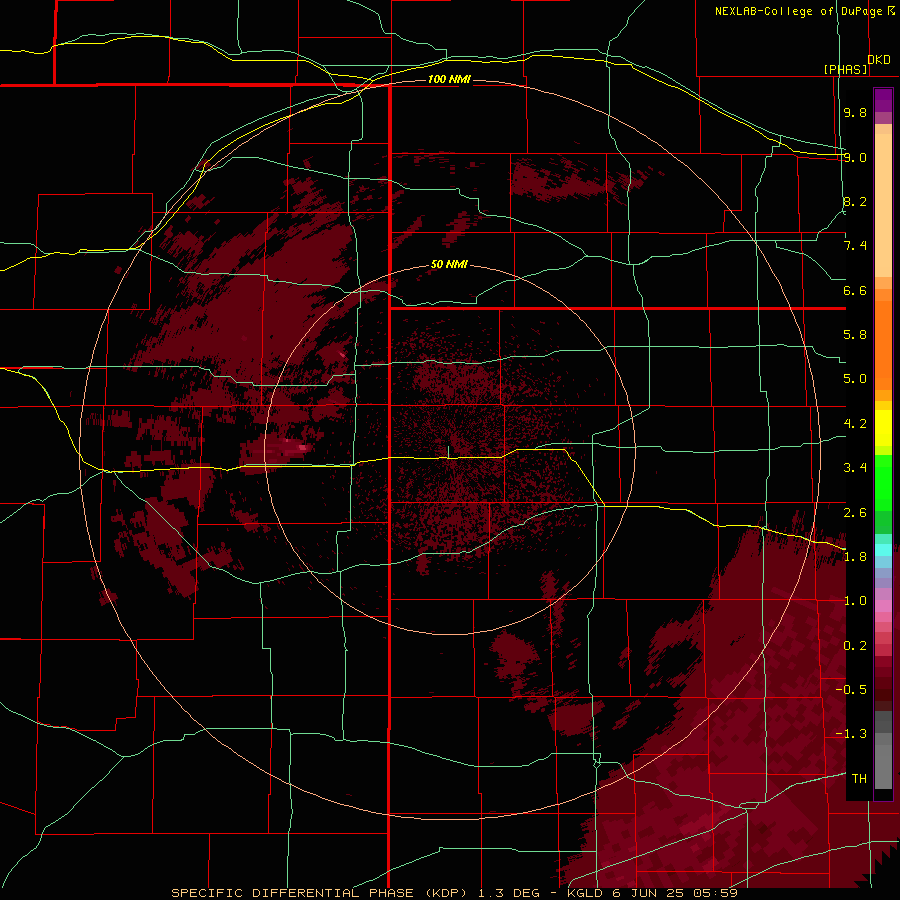The height and width of the screenshot is (900, 900).
Task: Click the 1.0 scale value
Action: tap(855, 601)
